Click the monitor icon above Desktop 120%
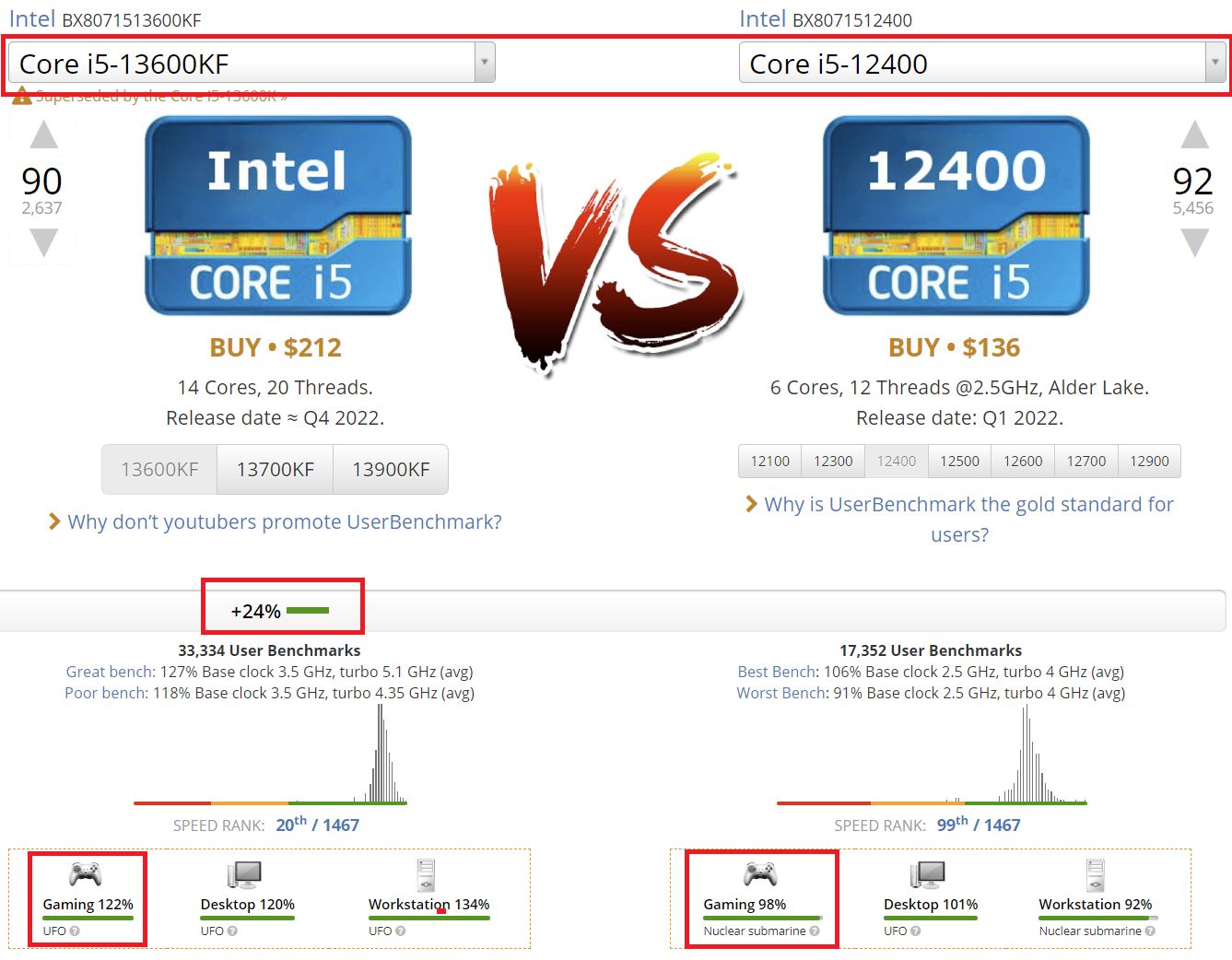Viewport: 1232px width, 960px height. (244, 874)
